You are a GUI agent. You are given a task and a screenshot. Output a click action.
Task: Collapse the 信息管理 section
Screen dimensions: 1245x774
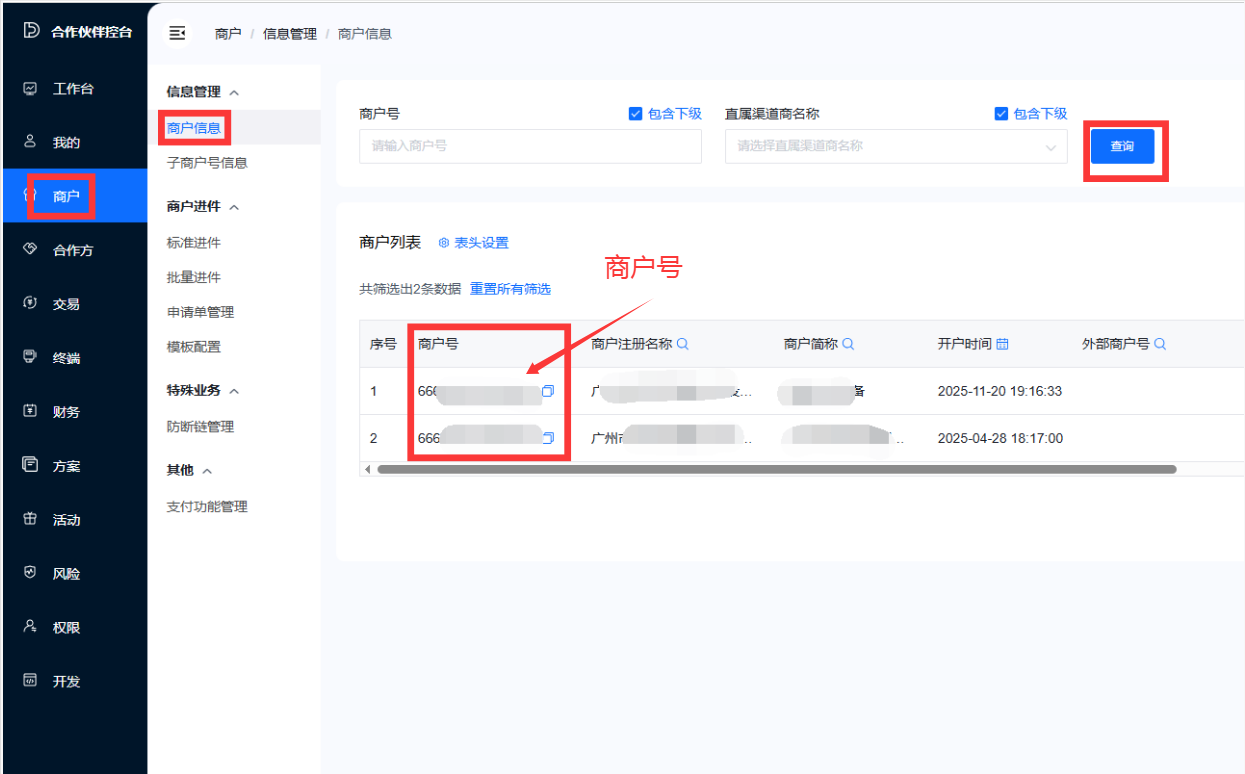click(x=234, y=92)
